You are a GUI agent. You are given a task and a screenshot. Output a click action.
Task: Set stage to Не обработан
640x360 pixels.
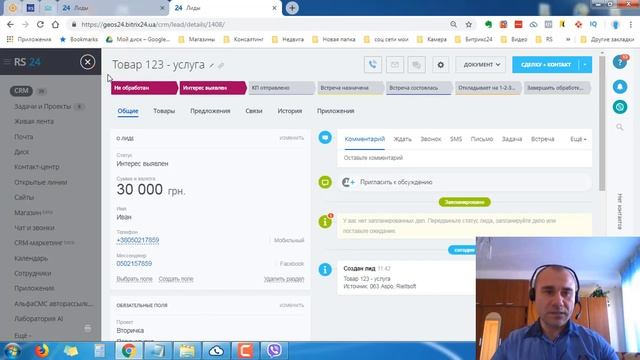[x=144, y=88]
